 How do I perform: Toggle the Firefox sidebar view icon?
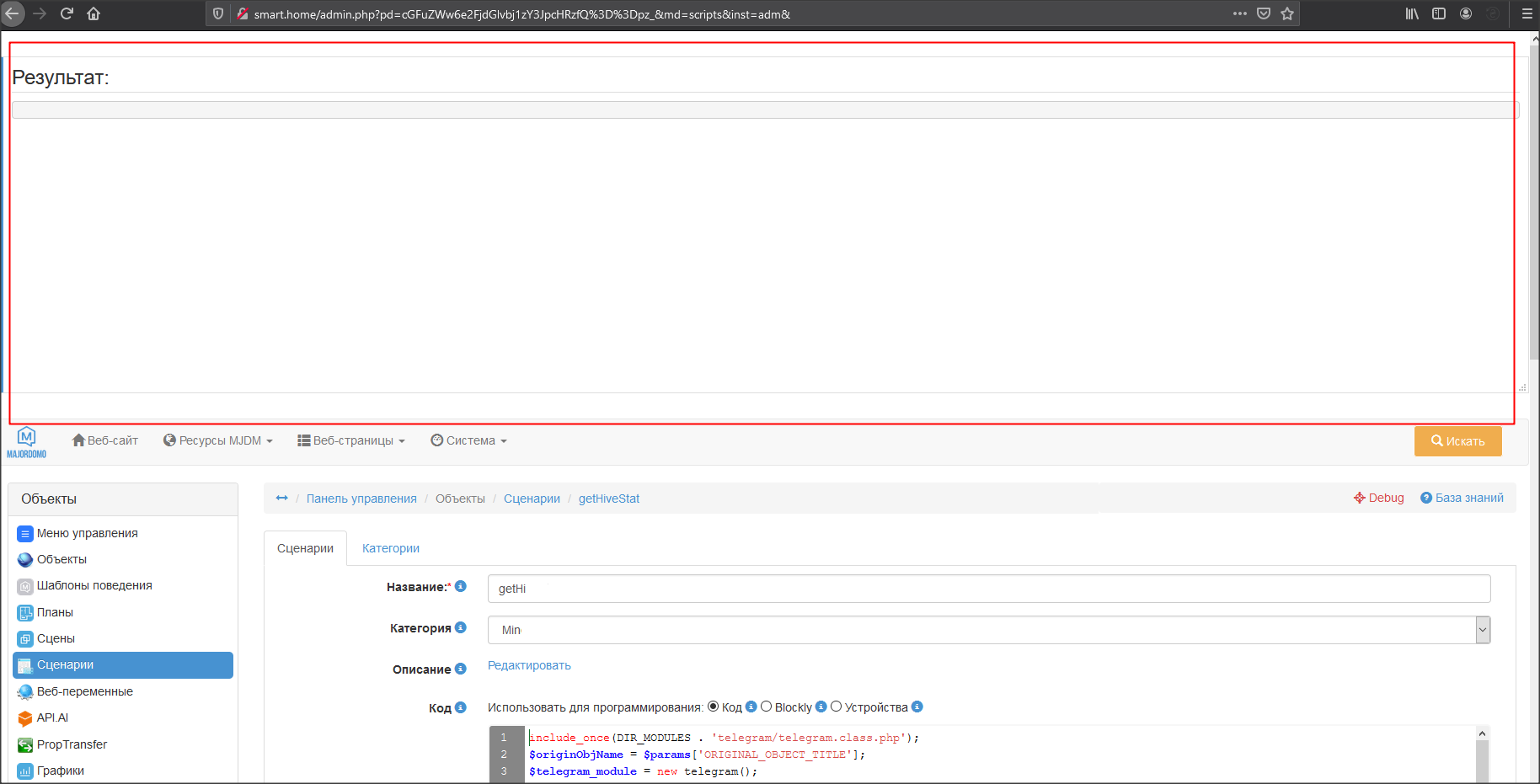pyautogui.click(x=1439, y=13)
